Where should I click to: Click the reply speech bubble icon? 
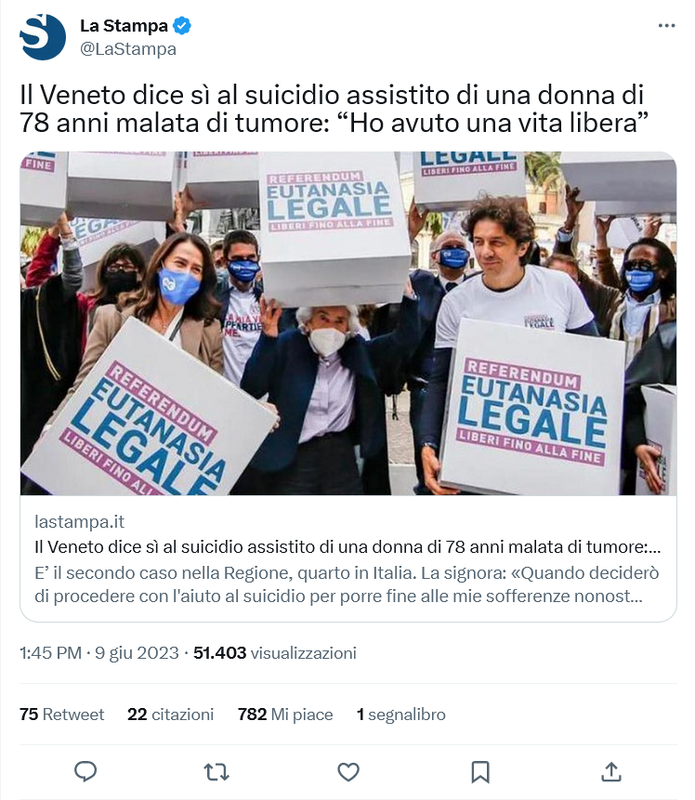85,771
